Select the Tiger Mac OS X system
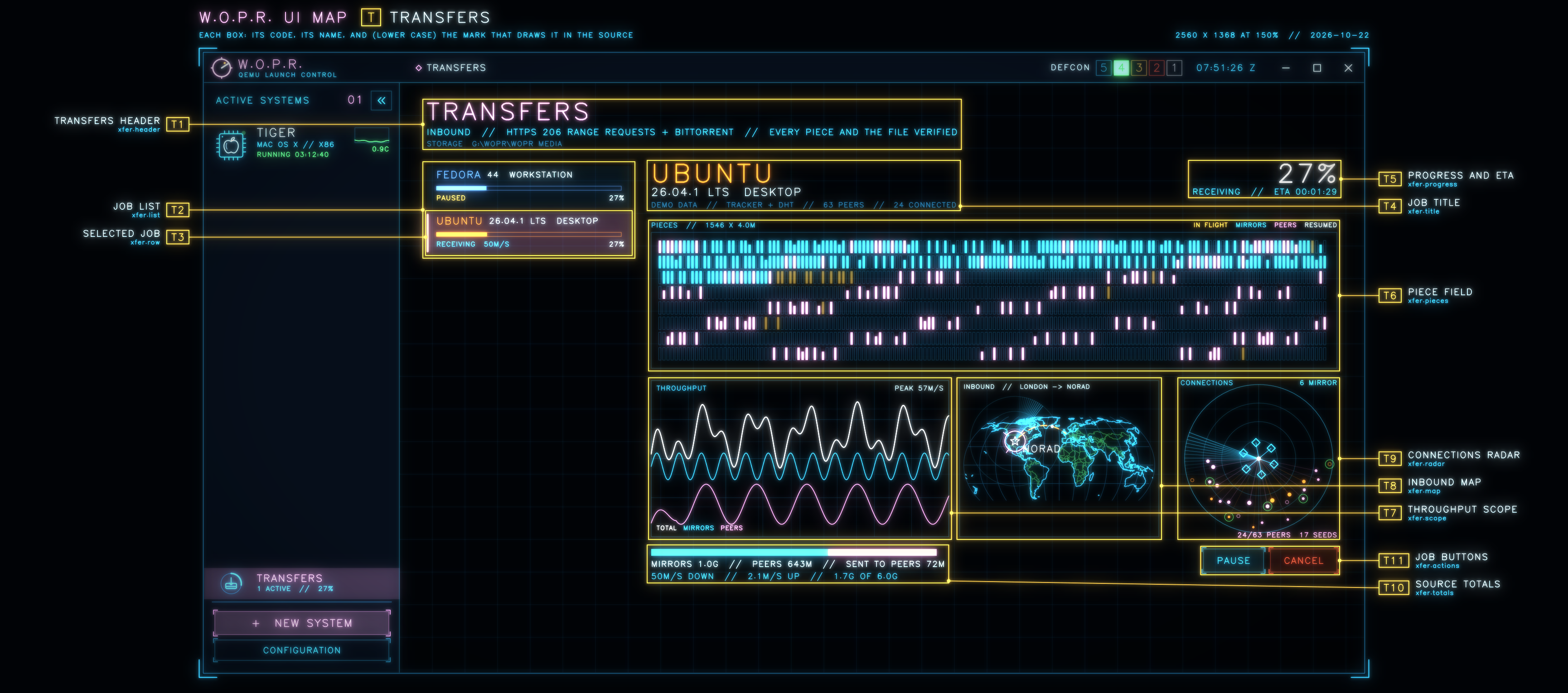The width and height of the screenshot is (1568, 693). (302, 144)
